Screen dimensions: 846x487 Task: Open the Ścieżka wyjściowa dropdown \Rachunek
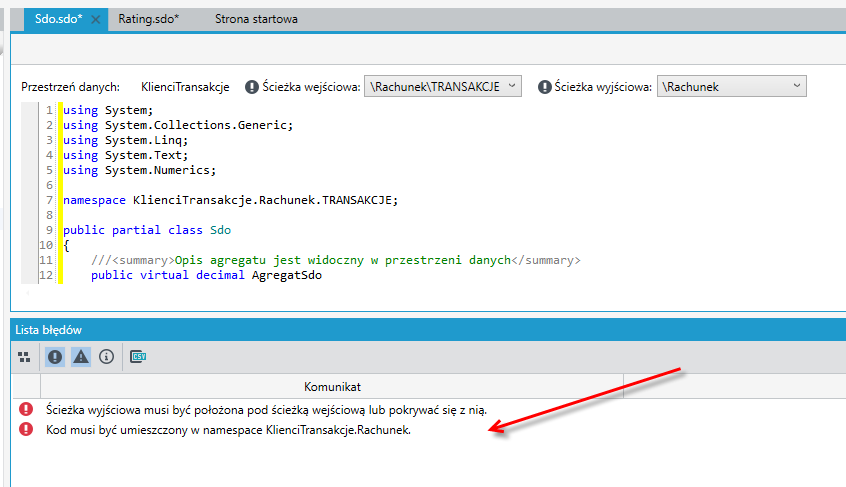click(732, 86)
